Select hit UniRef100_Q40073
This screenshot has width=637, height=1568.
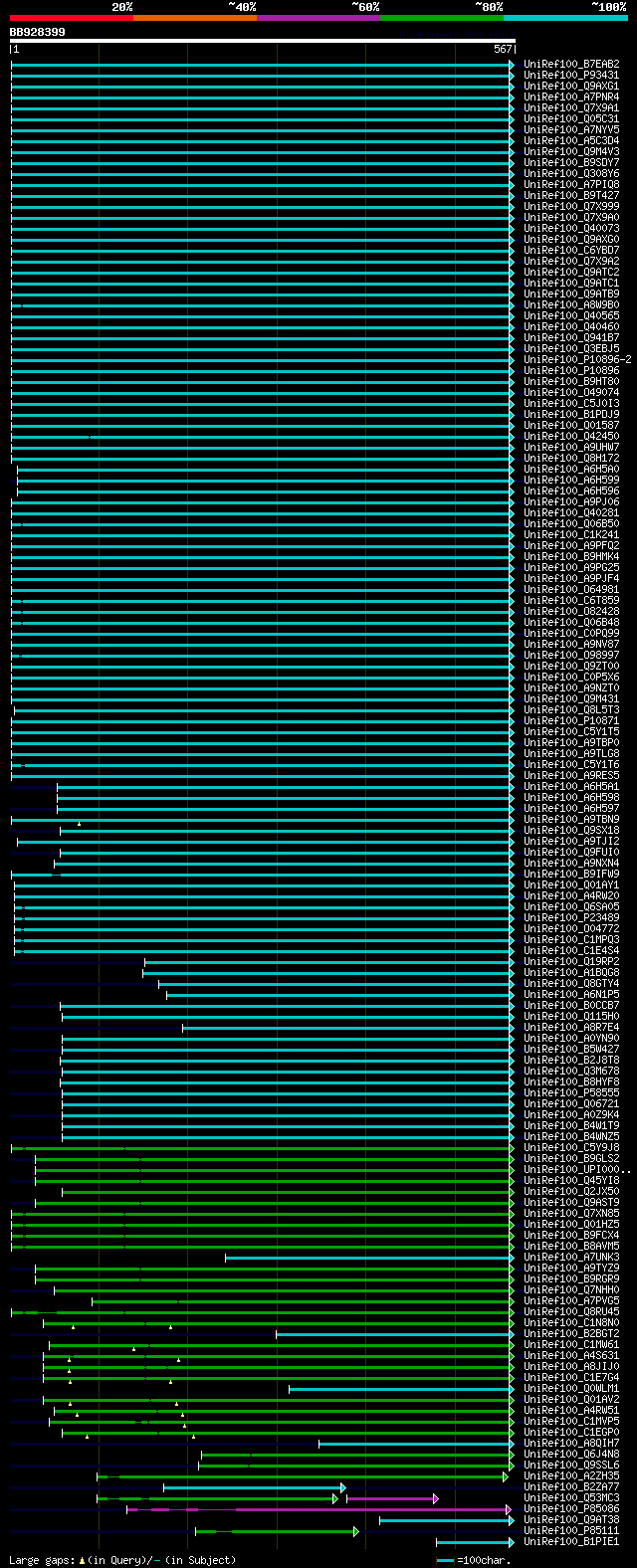(571, 229)
